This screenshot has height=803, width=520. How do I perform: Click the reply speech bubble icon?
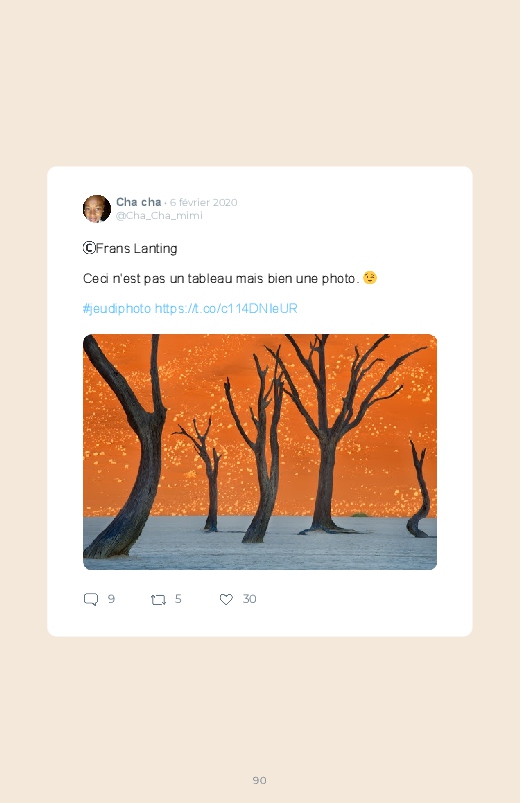[91, 599]
